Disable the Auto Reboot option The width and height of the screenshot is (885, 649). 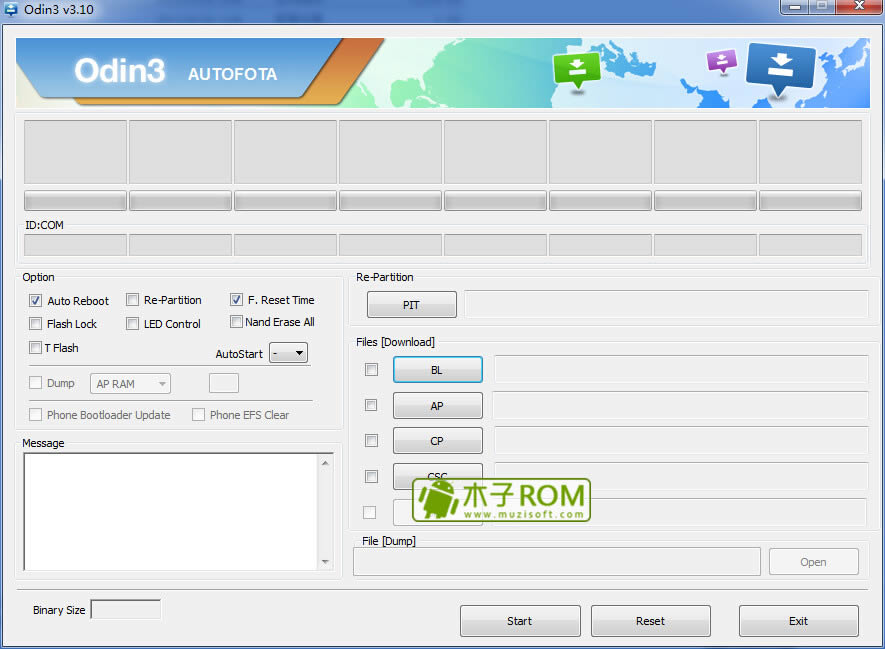point(34,300)
